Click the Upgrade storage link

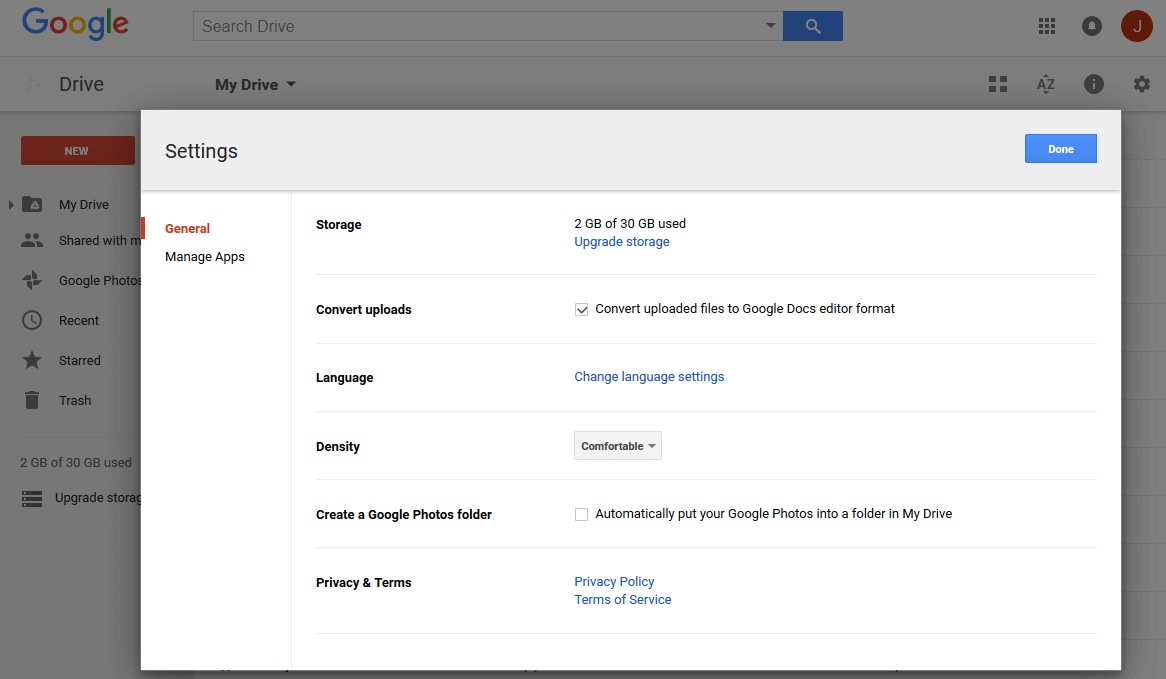(621, 241)
